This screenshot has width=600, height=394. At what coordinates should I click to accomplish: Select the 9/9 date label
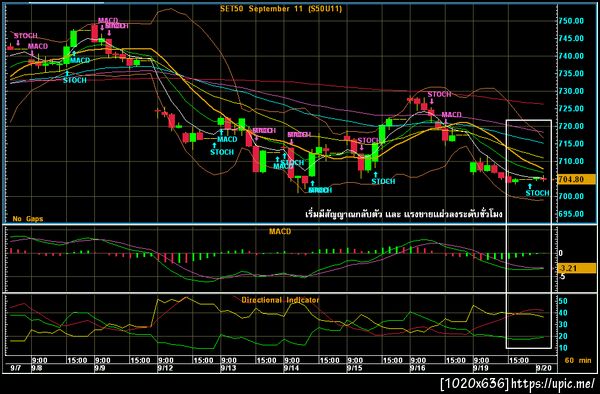tap(100, 368)
